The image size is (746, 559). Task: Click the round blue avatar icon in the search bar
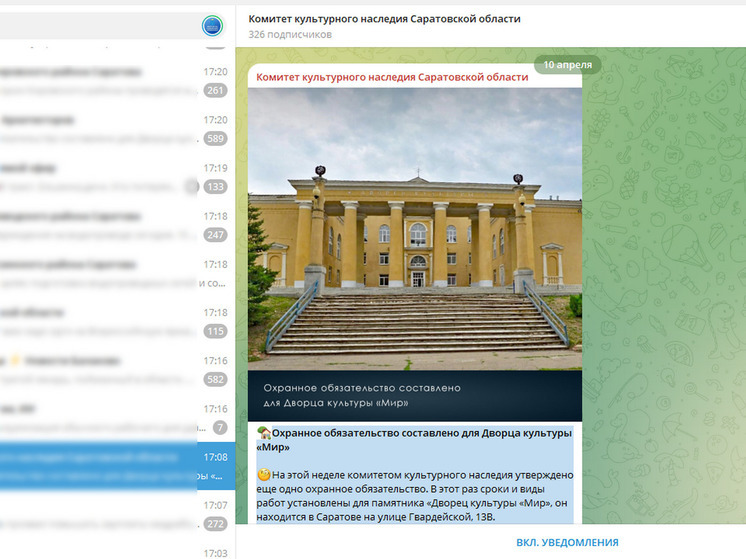pyautogui.click(x=212, y=26)
